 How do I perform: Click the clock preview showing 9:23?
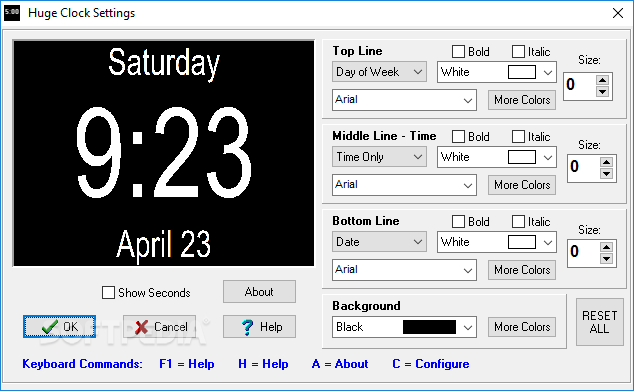point(164,153)
